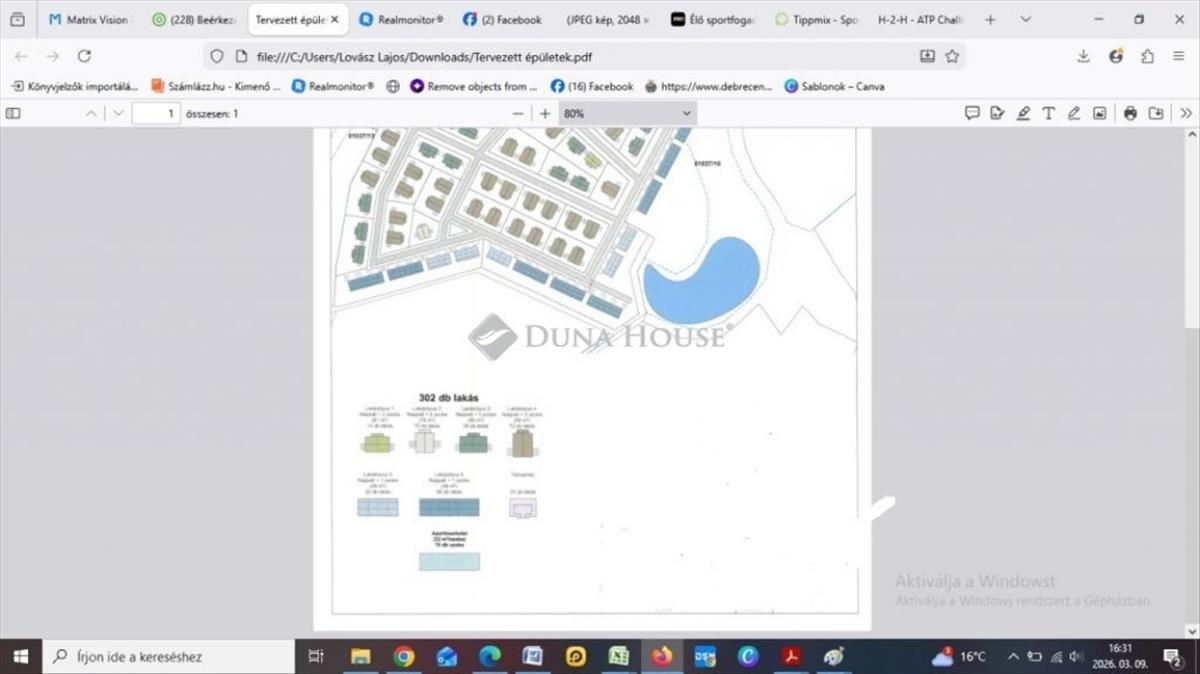The image size is (1200, 674).
Task: Open the list all tabs dropdown
Action: (x=1026, y=19)
